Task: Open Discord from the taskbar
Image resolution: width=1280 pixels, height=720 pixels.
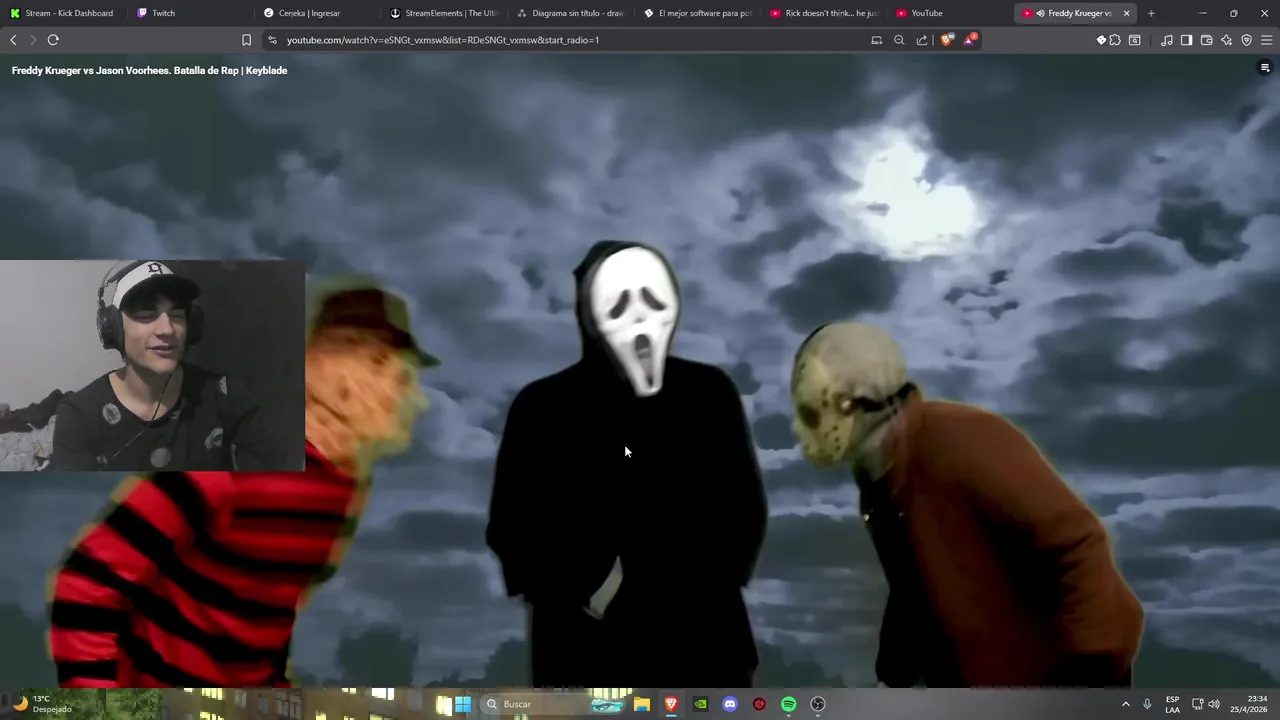Action: coord(730,704)
